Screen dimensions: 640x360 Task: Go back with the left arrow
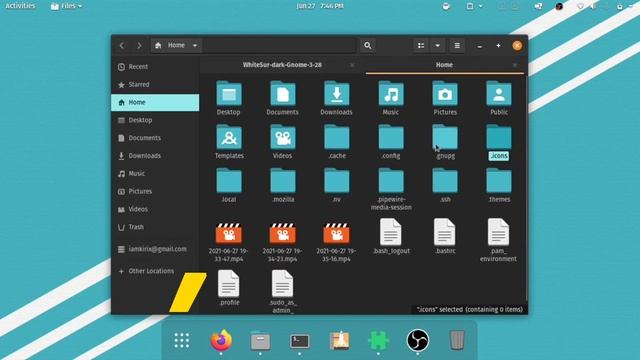(122, 45)
